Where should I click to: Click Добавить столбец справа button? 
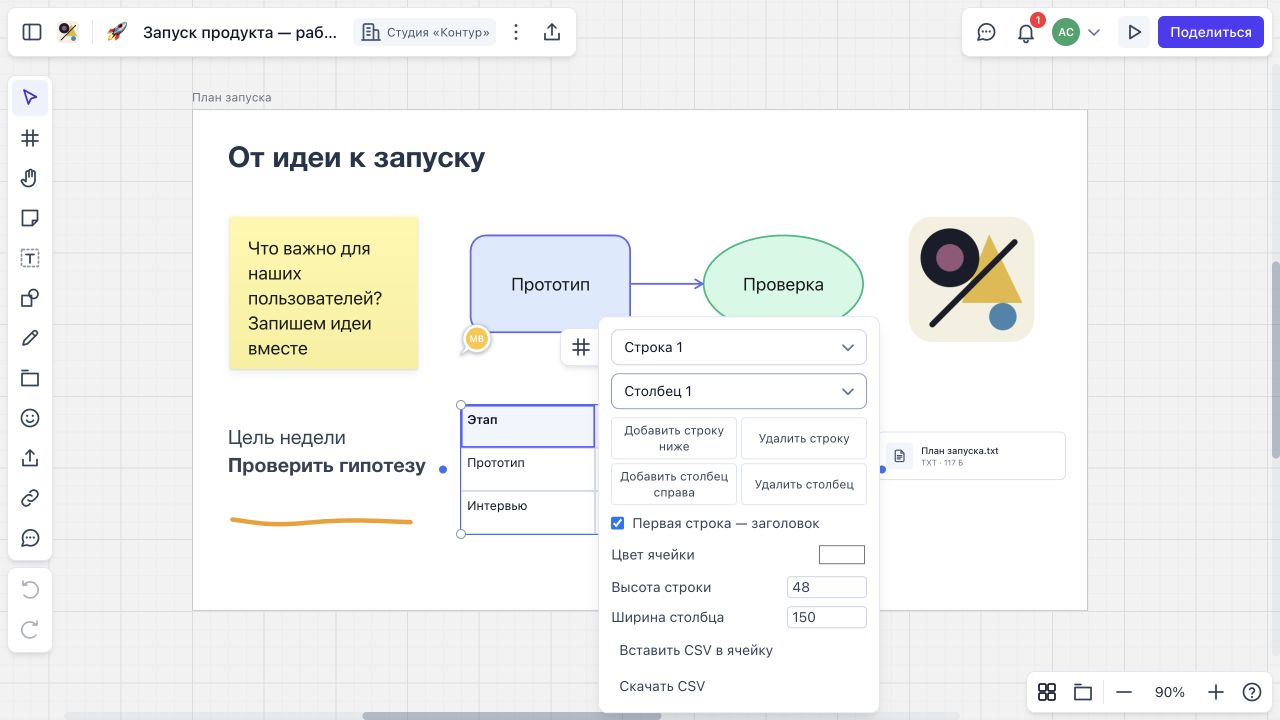[674, 484]
